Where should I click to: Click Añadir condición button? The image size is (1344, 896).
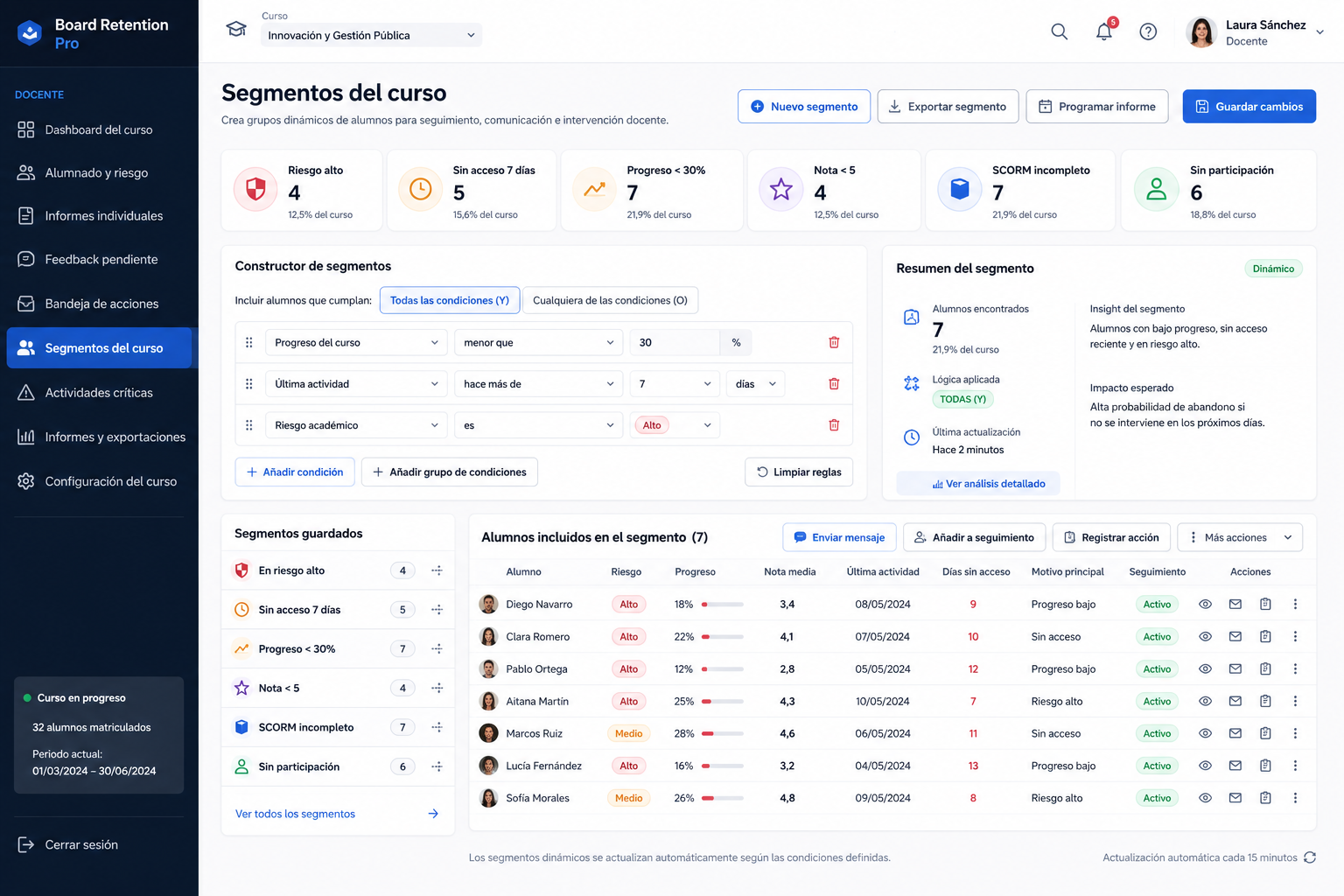pos(295,472)
